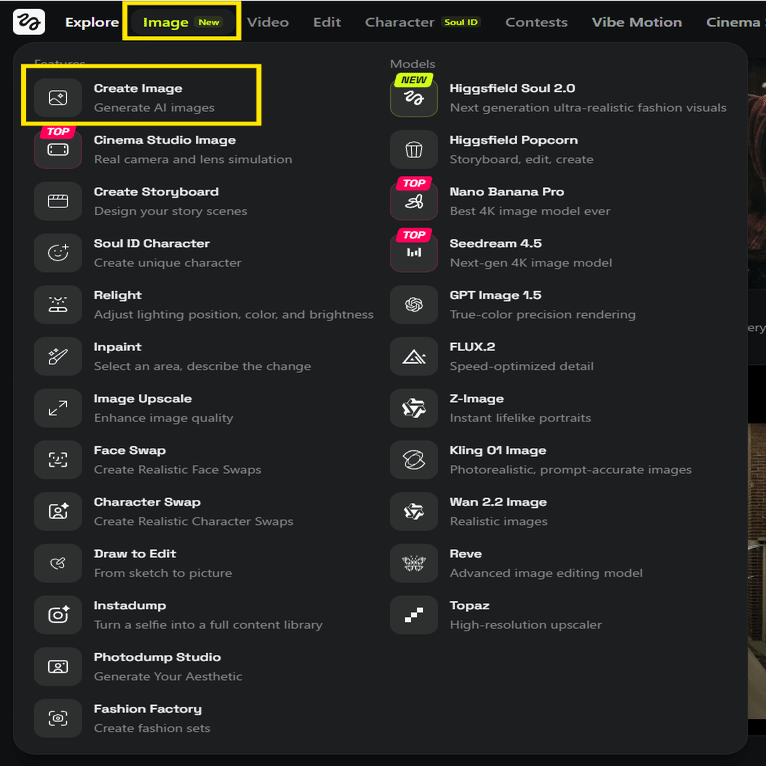The image size is (766, 766).
Task: Click the GPT Image 1.5 icon
Action: click(x=414, y=305)
